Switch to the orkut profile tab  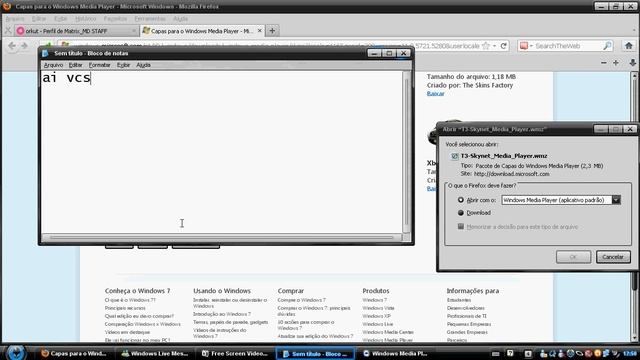(76, 31)
